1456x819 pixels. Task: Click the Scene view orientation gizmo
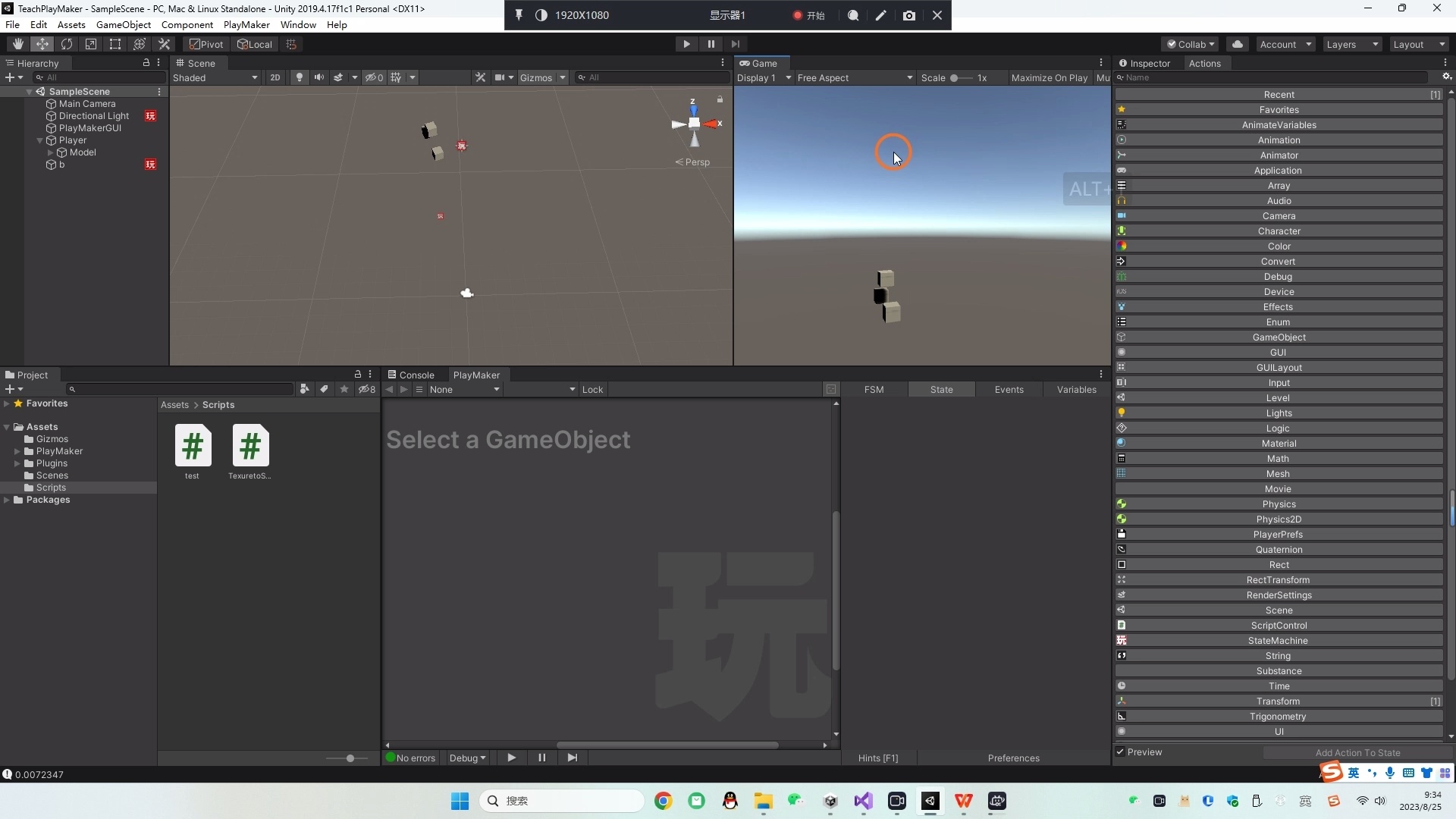point(695,123)
